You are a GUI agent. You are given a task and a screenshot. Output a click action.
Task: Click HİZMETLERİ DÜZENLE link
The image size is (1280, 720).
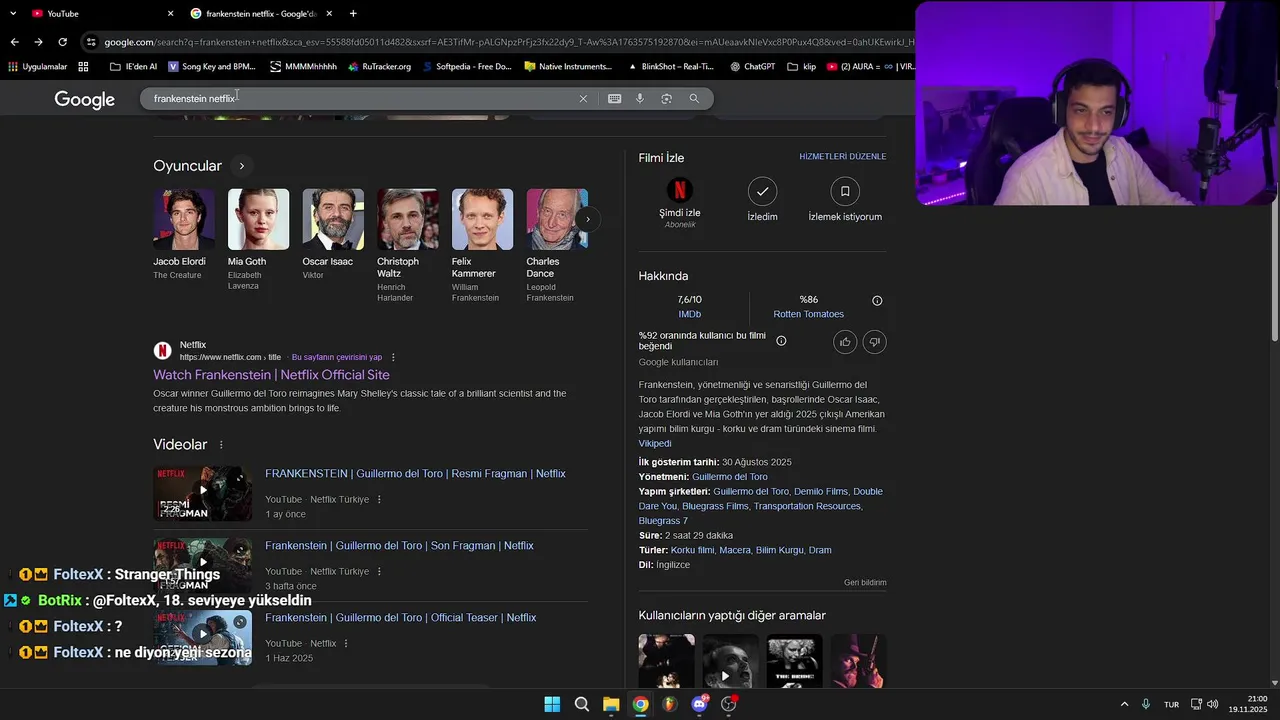point(843,157)
